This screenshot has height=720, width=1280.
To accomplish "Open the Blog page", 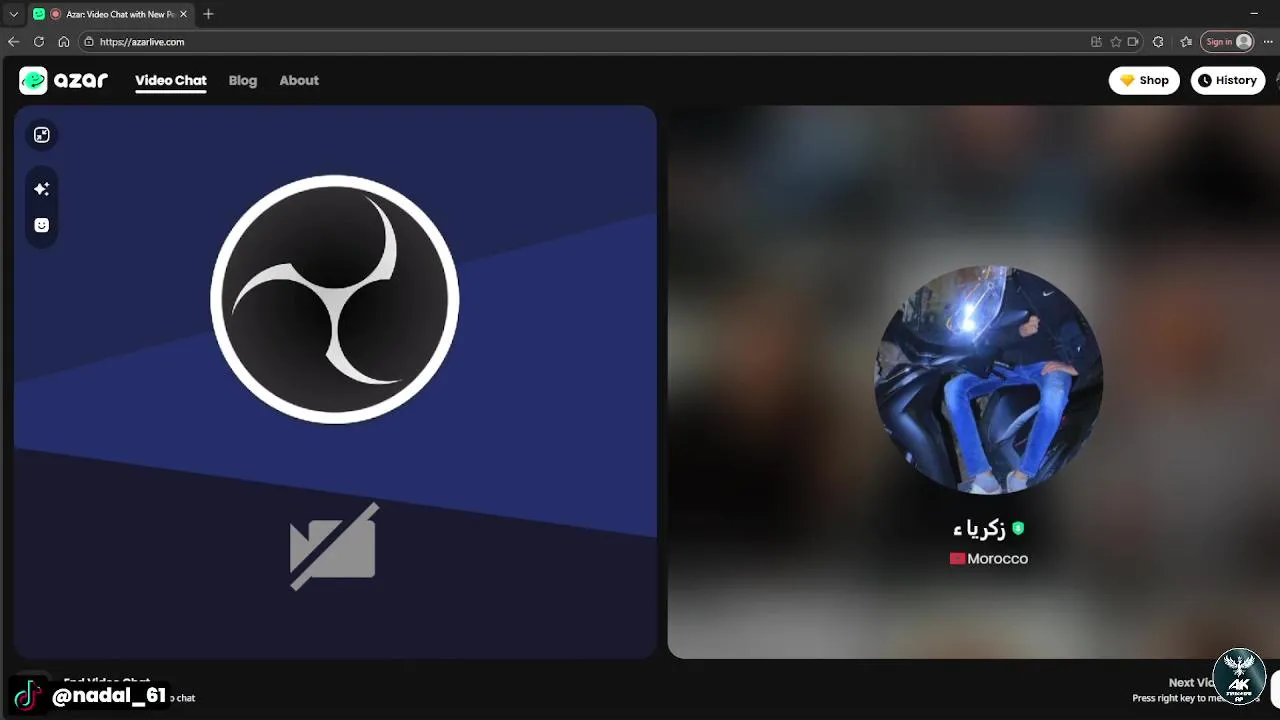I will [x=243, y=81].
